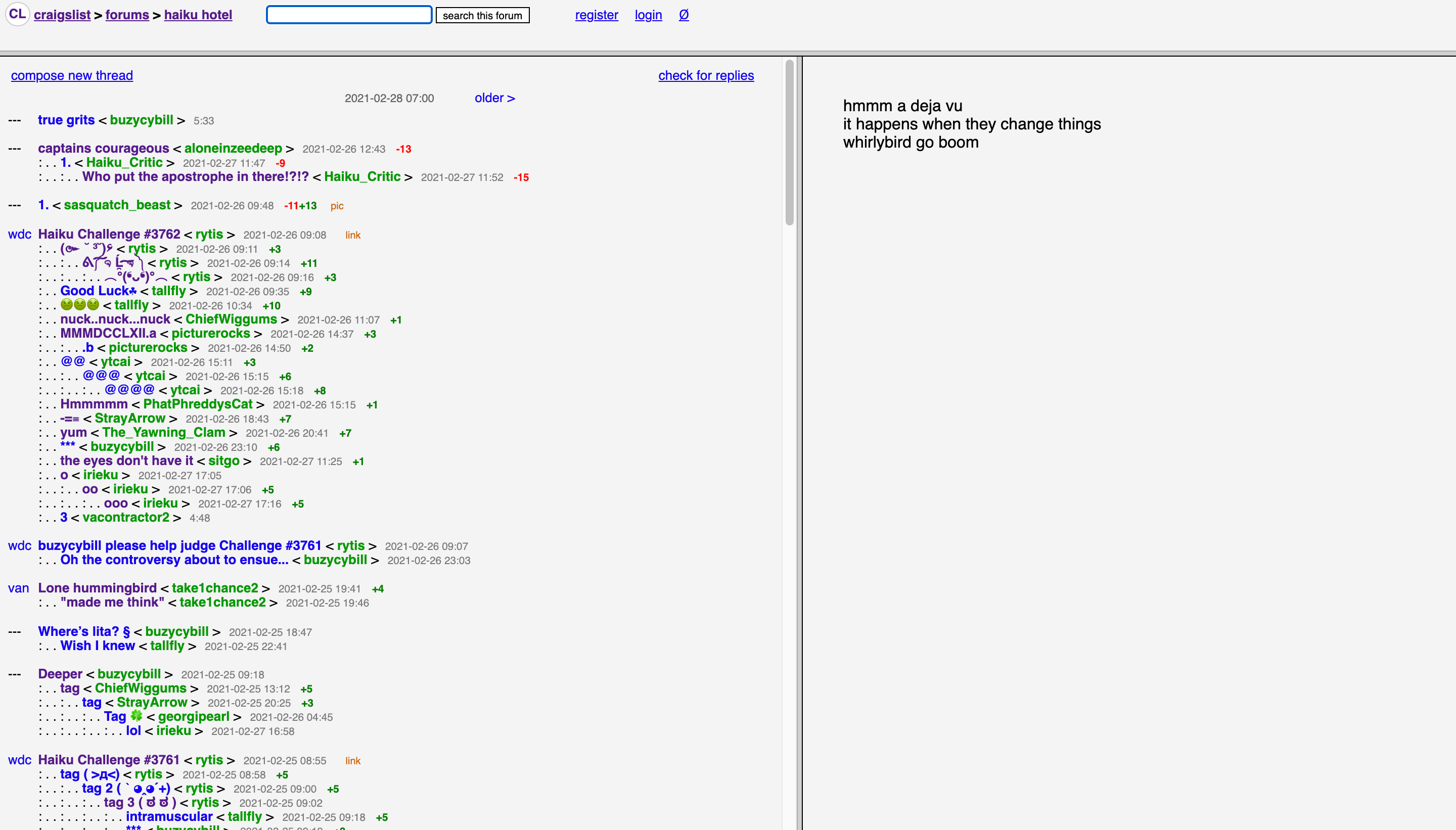1456x830 pixels.
Task: Open the kaomoji post at 09:11 by rytis
Action: click(86, 249)
